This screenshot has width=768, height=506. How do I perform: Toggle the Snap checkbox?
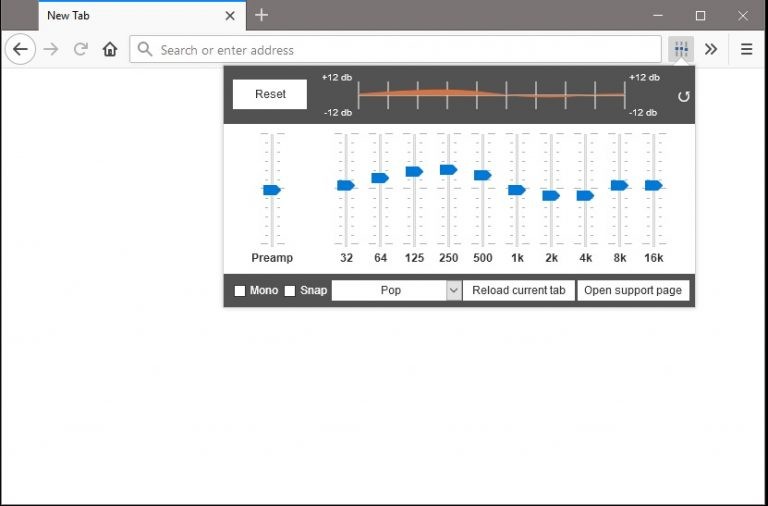coord(290,291)
